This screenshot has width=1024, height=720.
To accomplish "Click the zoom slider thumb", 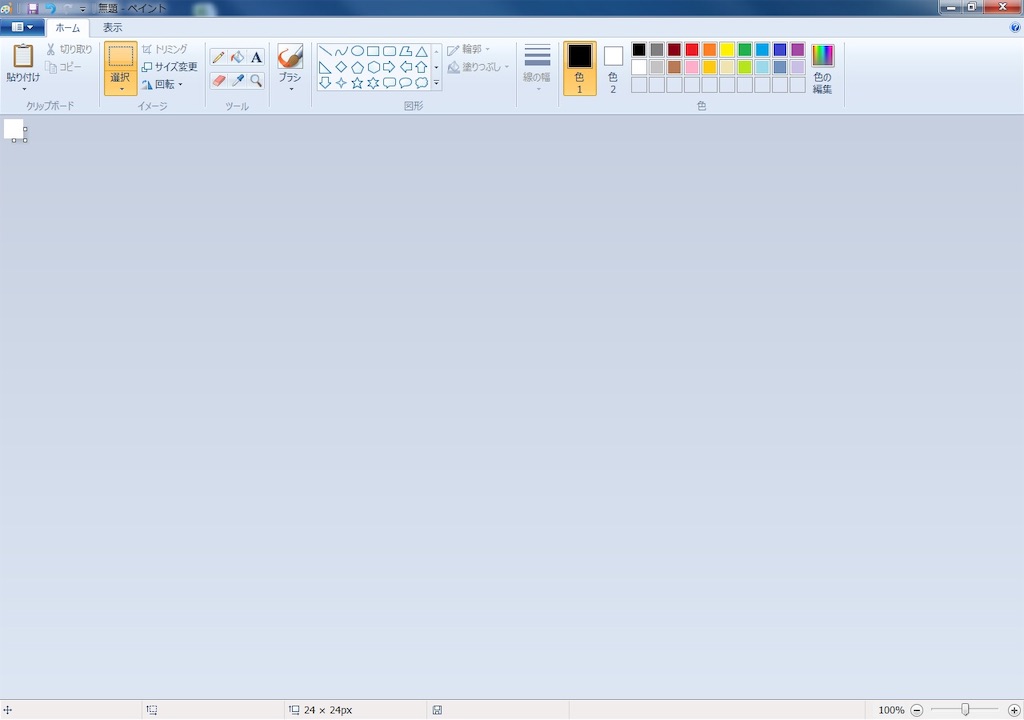I will (x=965, y=710).
